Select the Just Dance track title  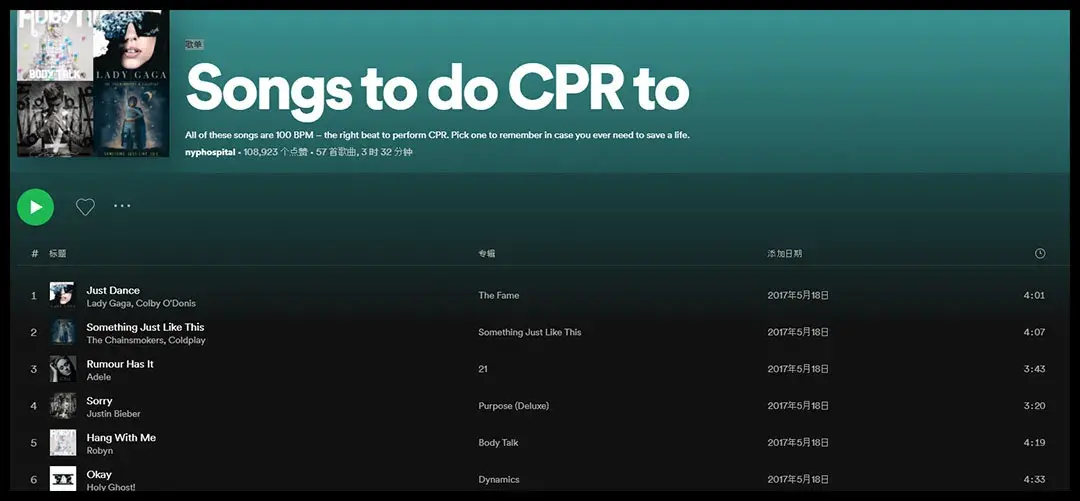[x=113, y=290]
